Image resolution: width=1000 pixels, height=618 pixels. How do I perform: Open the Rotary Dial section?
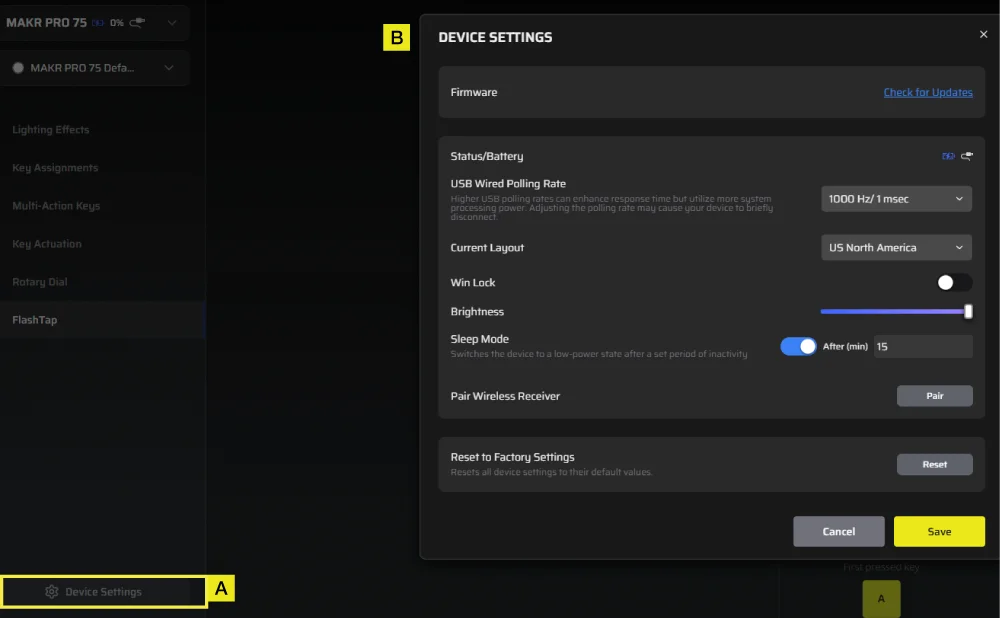[39, 281]
